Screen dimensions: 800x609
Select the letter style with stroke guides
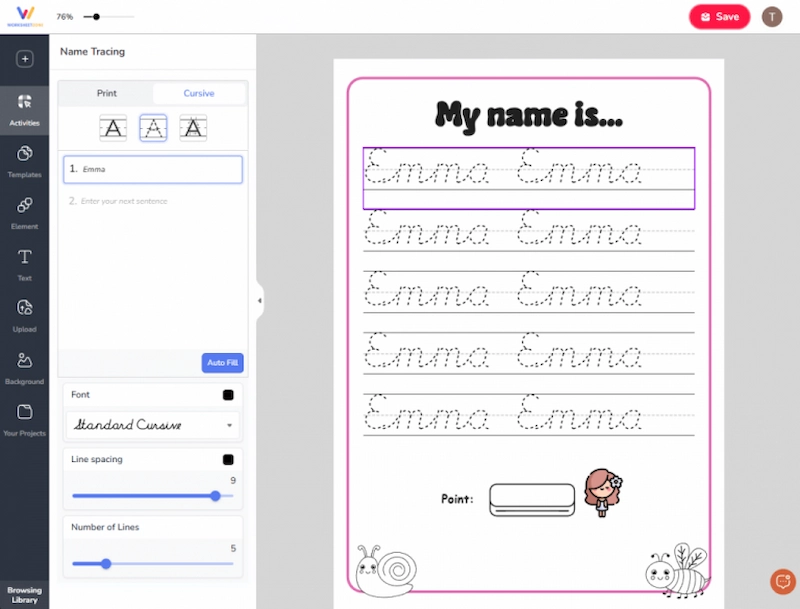click(x=191, y=127)
